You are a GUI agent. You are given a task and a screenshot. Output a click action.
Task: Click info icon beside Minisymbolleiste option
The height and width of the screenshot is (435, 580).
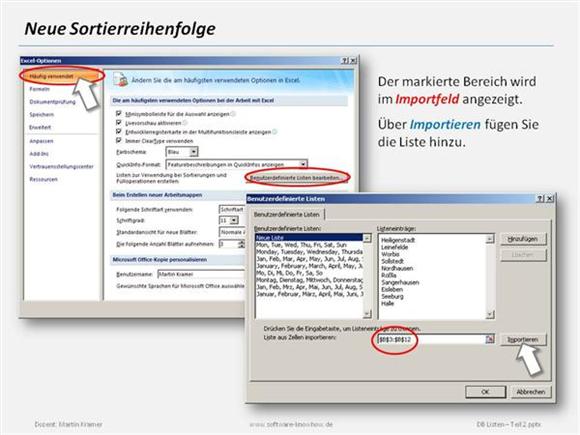(x=233, y=114)
